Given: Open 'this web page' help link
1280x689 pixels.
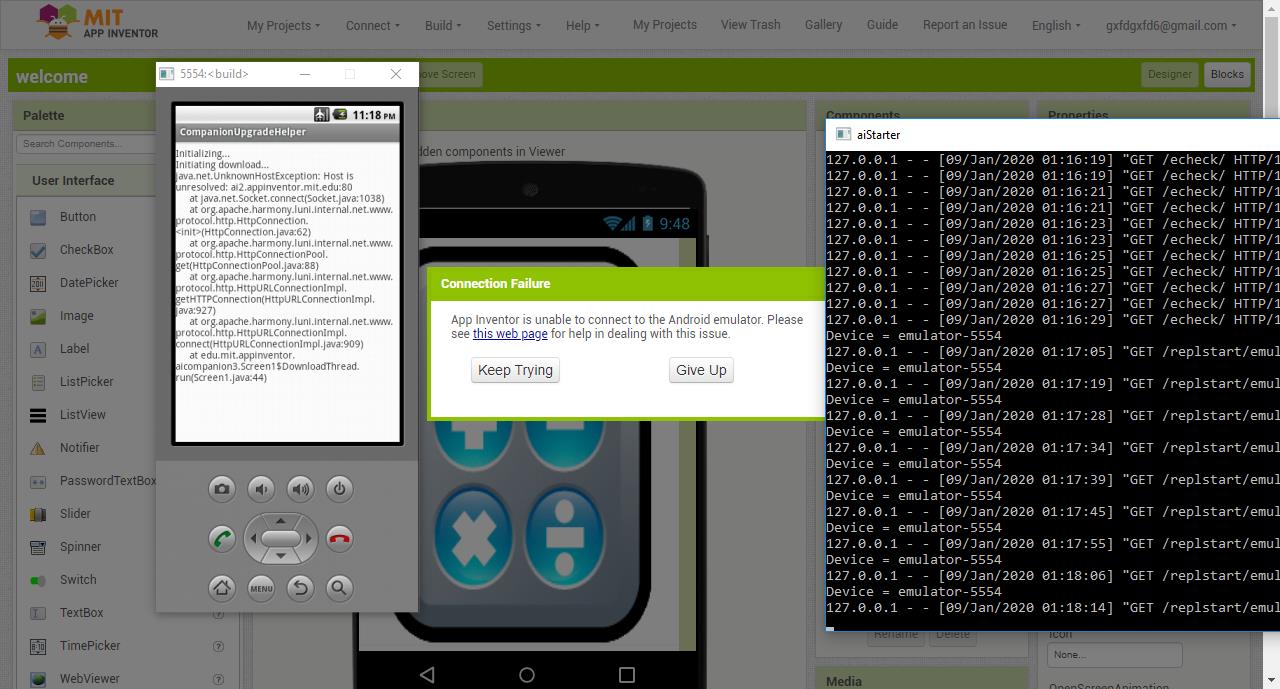Looking at the screenshot, I should click(x=510, y=334).
